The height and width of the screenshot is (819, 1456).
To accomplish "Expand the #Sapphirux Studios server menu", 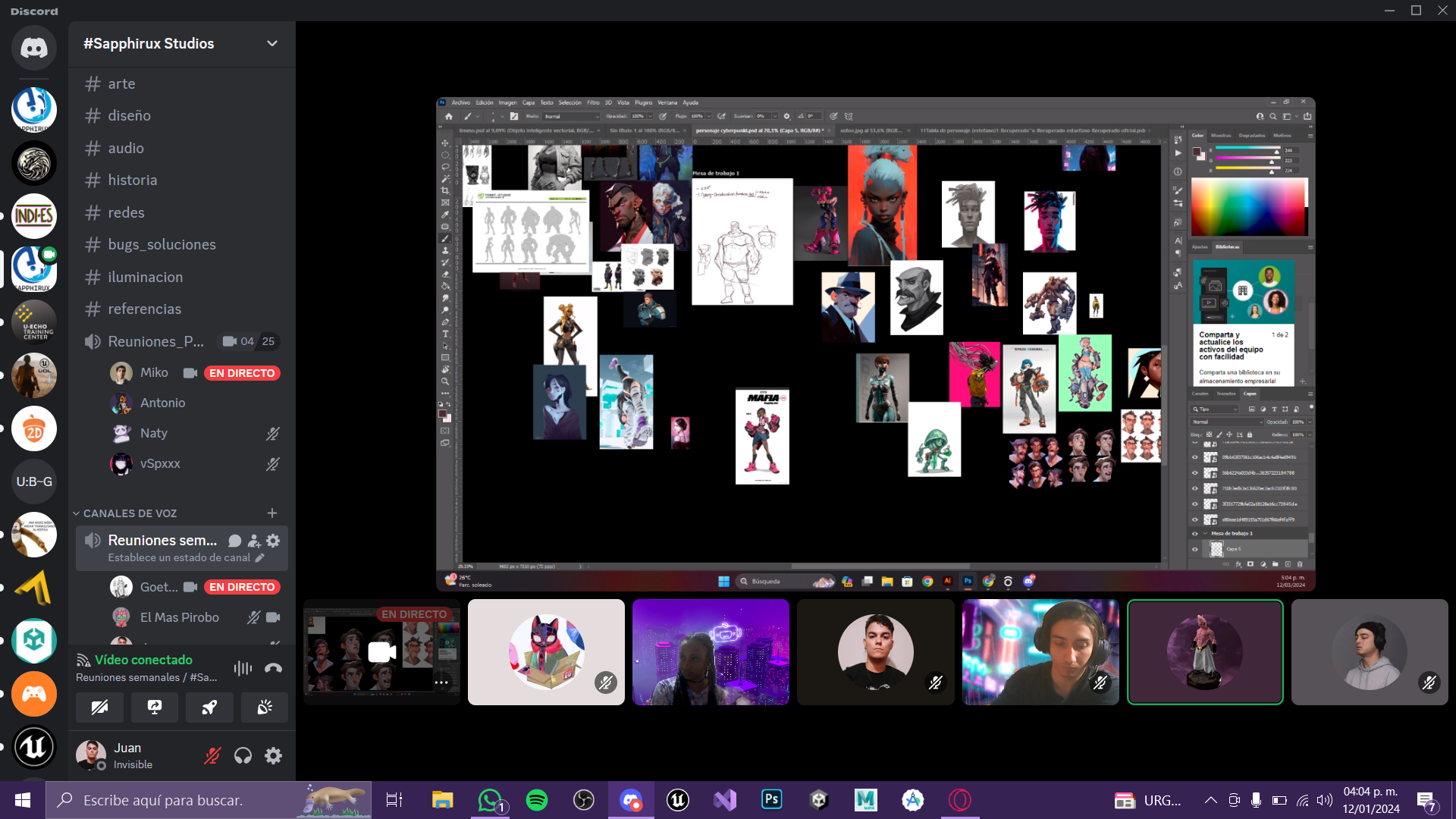I will pos(272,44).
